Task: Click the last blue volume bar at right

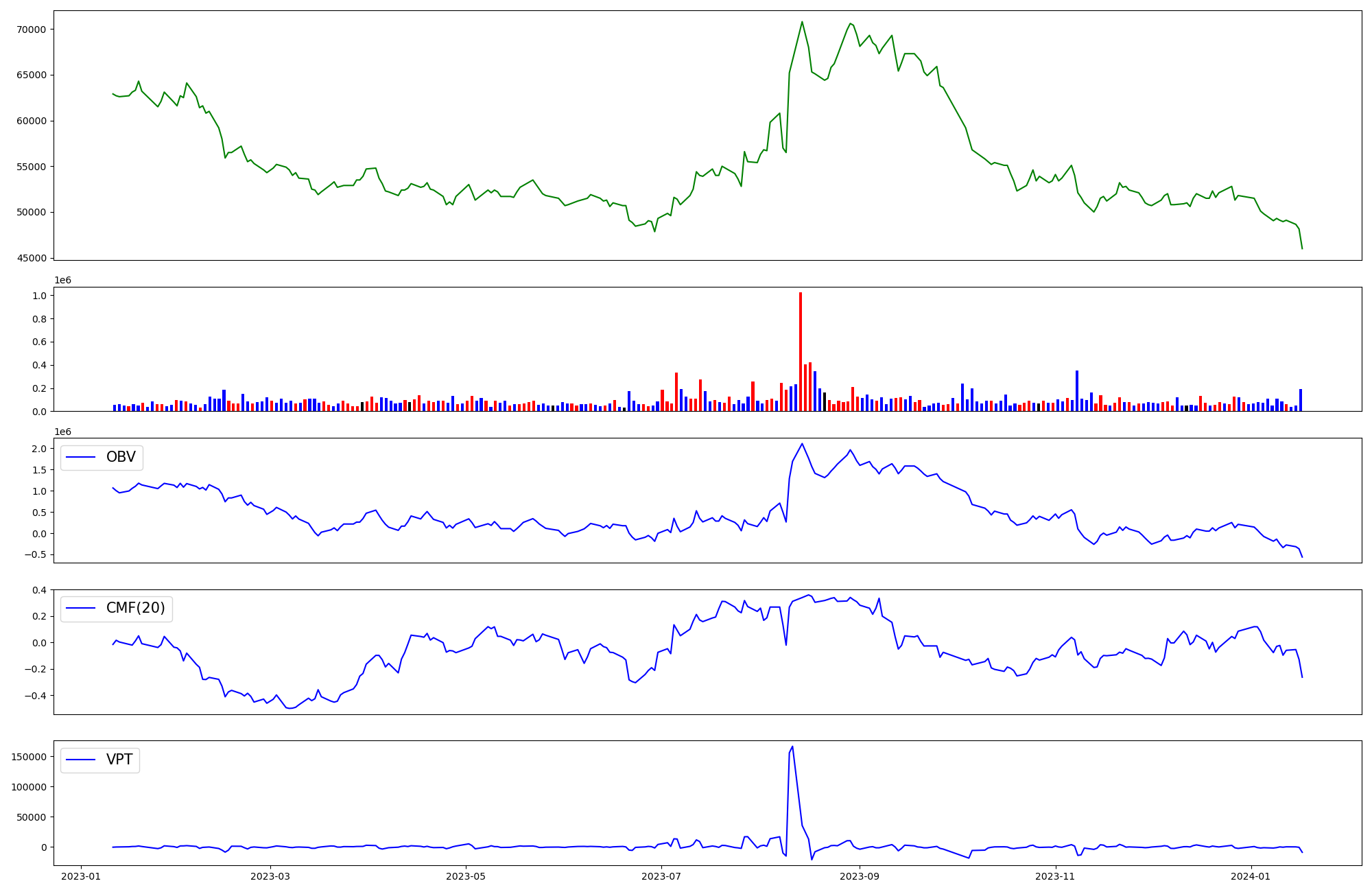Action: tap(1300, 400)
